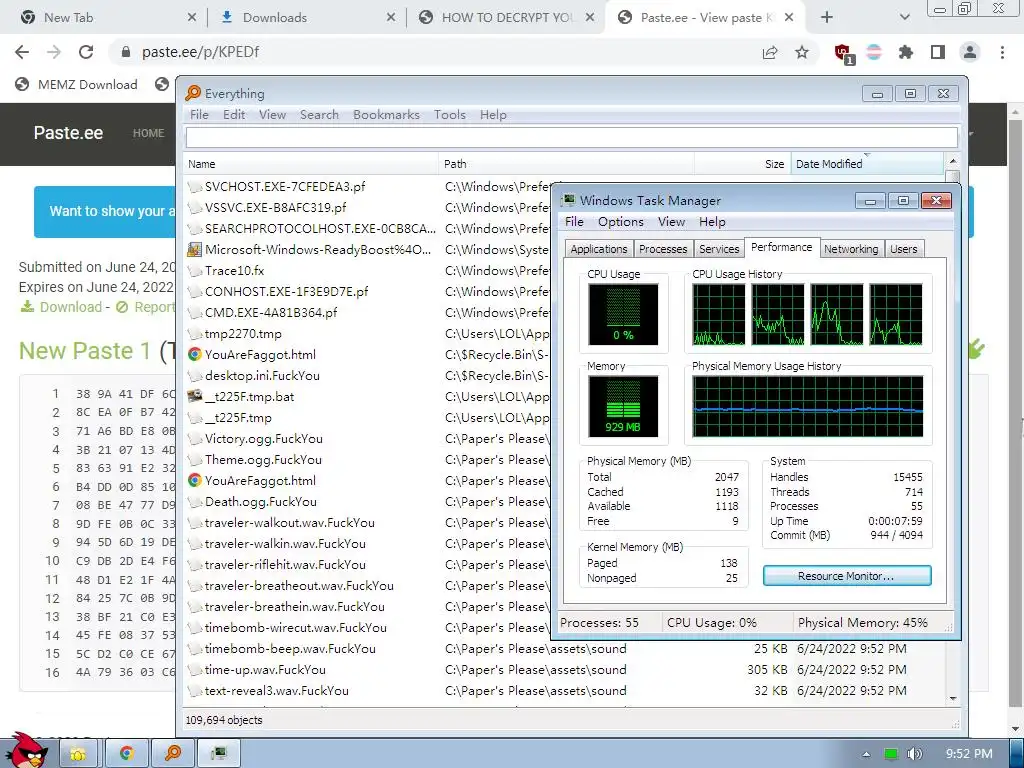Click the Task Manager taskbar icon
Image resolution: width=1024 pixels, height=768 pixels.
(x=219, y=753)
